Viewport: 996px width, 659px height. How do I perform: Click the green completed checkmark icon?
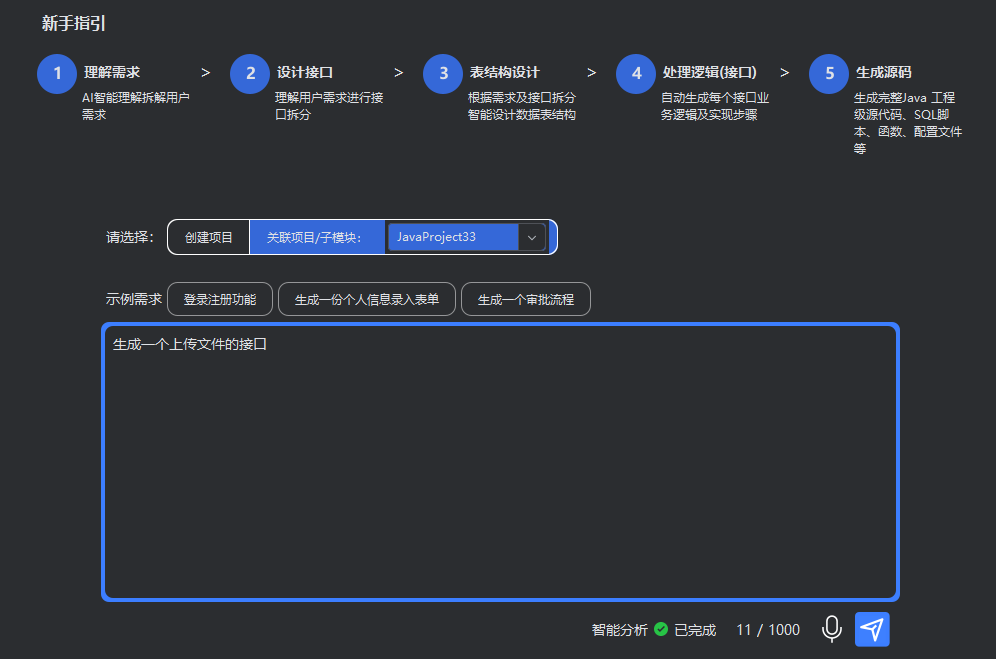[661, 629]
